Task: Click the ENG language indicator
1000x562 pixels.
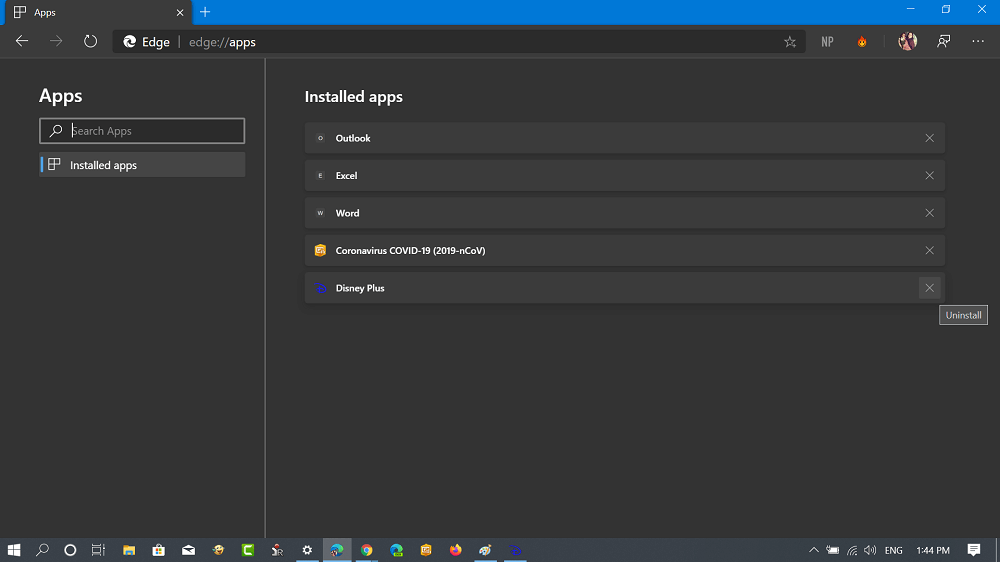Action: [x=893, y=550]
